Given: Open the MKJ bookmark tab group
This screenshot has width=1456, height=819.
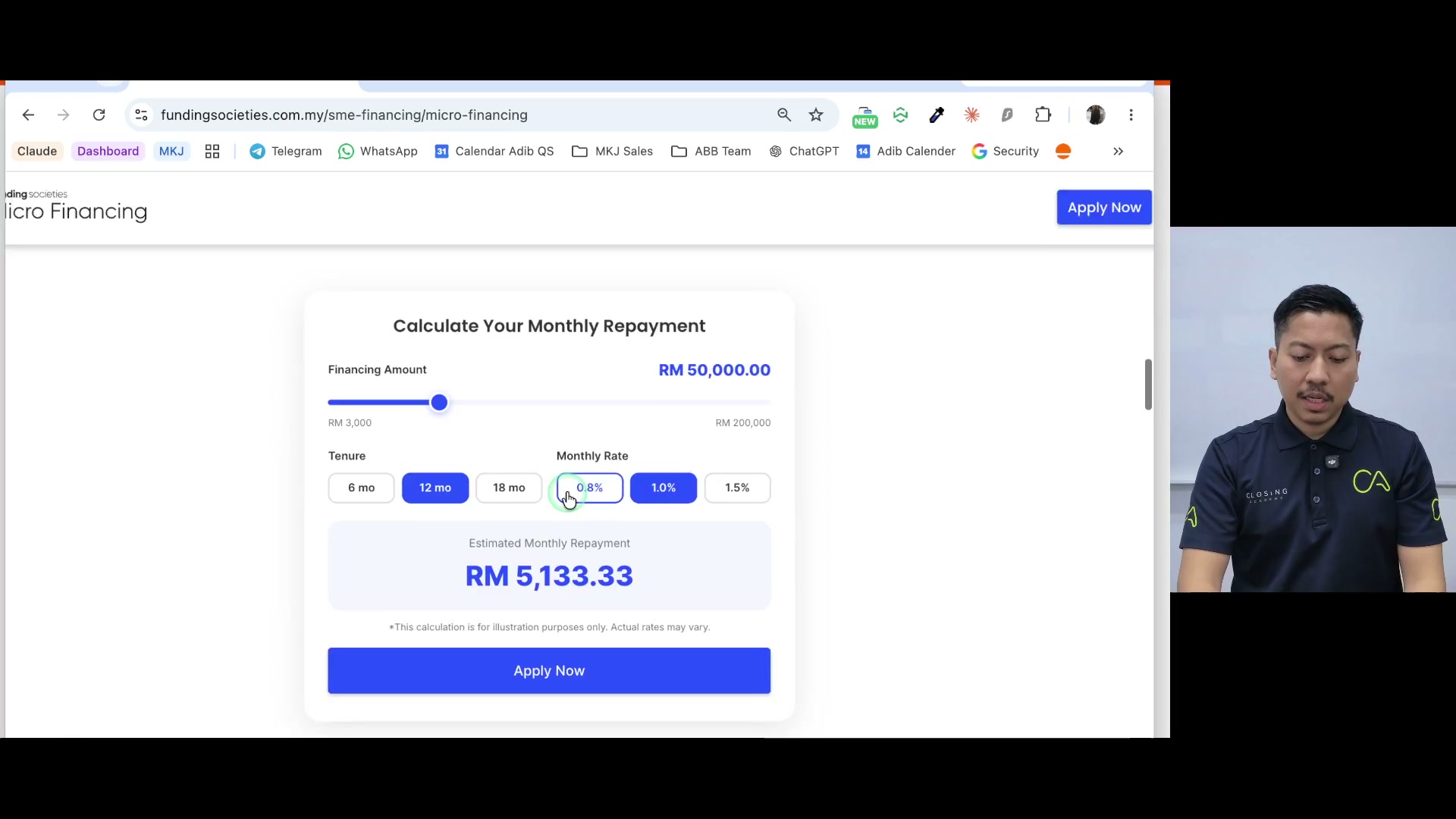Looking at the screenshot, I should 171,152.
